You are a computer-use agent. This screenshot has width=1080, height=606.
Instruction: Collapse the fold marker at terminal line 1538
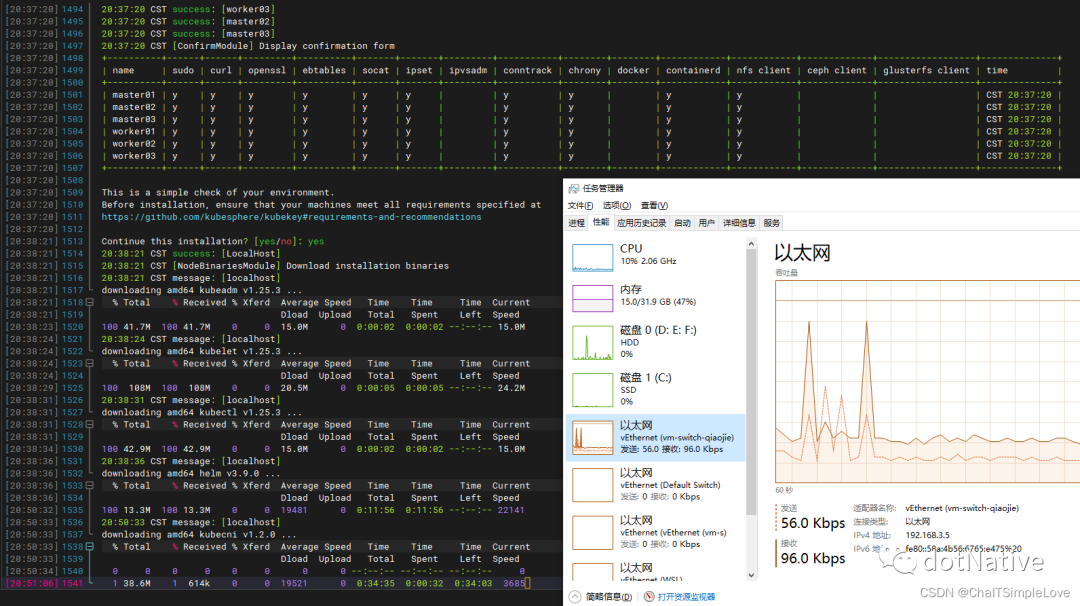tap(90, 547)
